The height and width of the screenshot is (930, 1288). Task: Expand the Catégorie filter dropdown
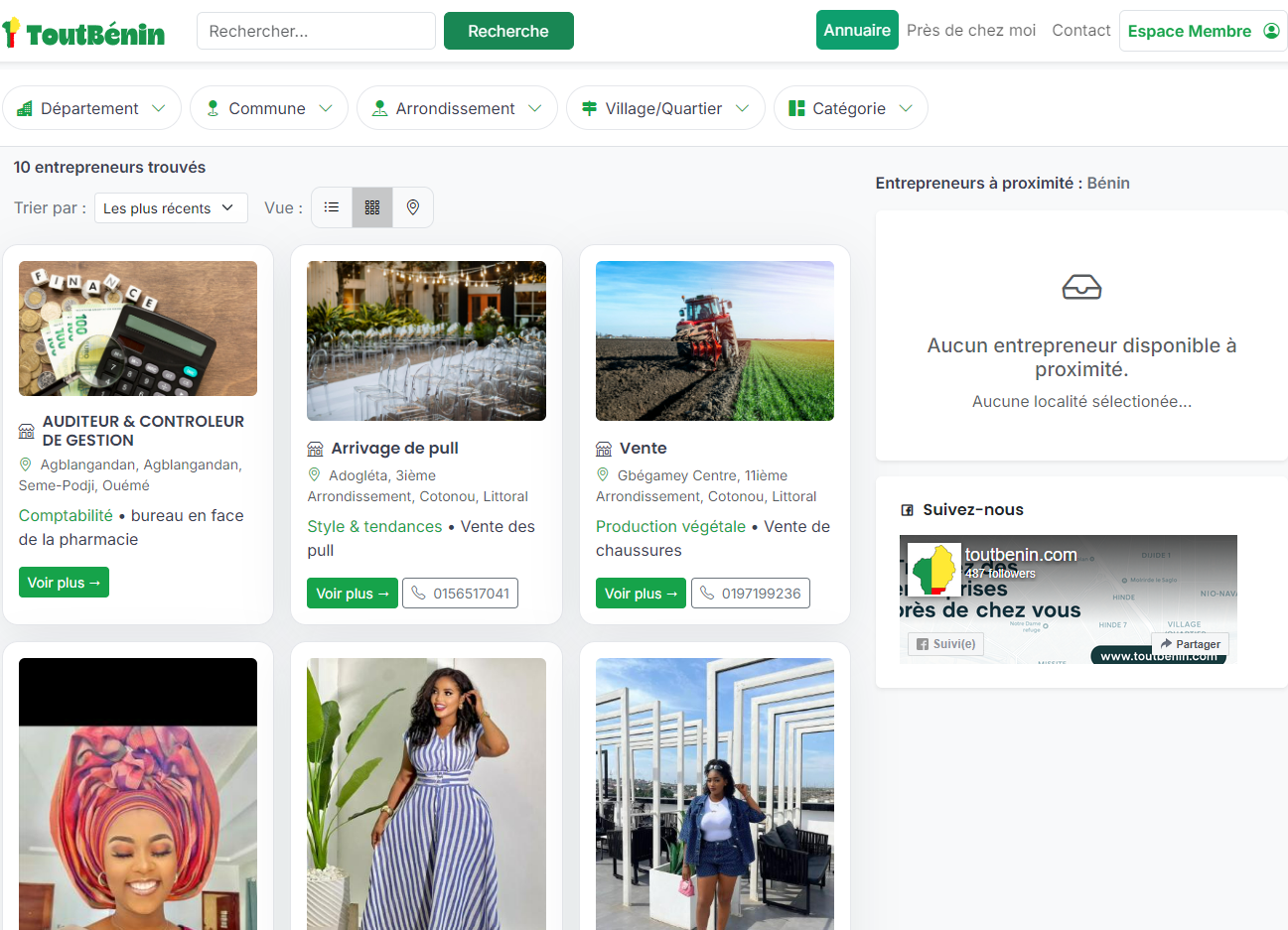(850, 108)
